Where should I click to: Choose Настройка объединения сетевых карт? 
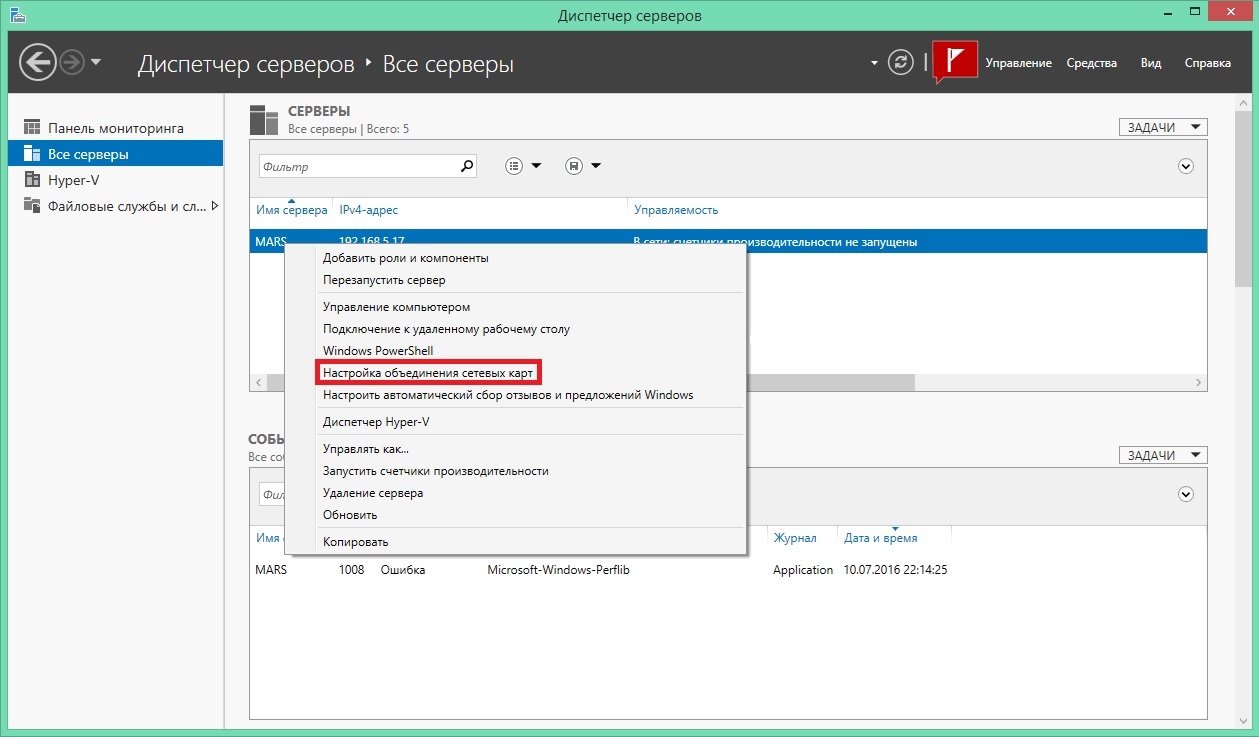428,372
